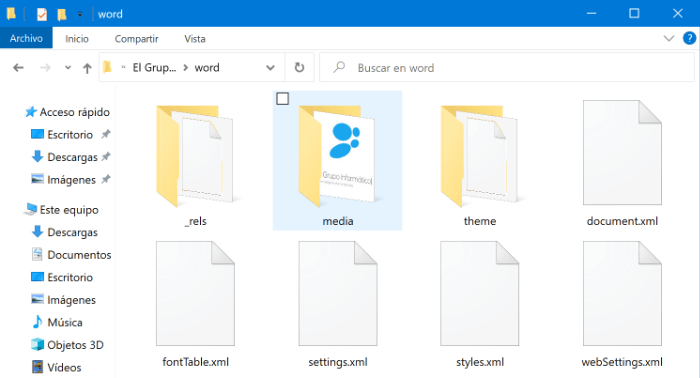
Task: Tick the media folder selection checkbox
Action: pos(282,99)
